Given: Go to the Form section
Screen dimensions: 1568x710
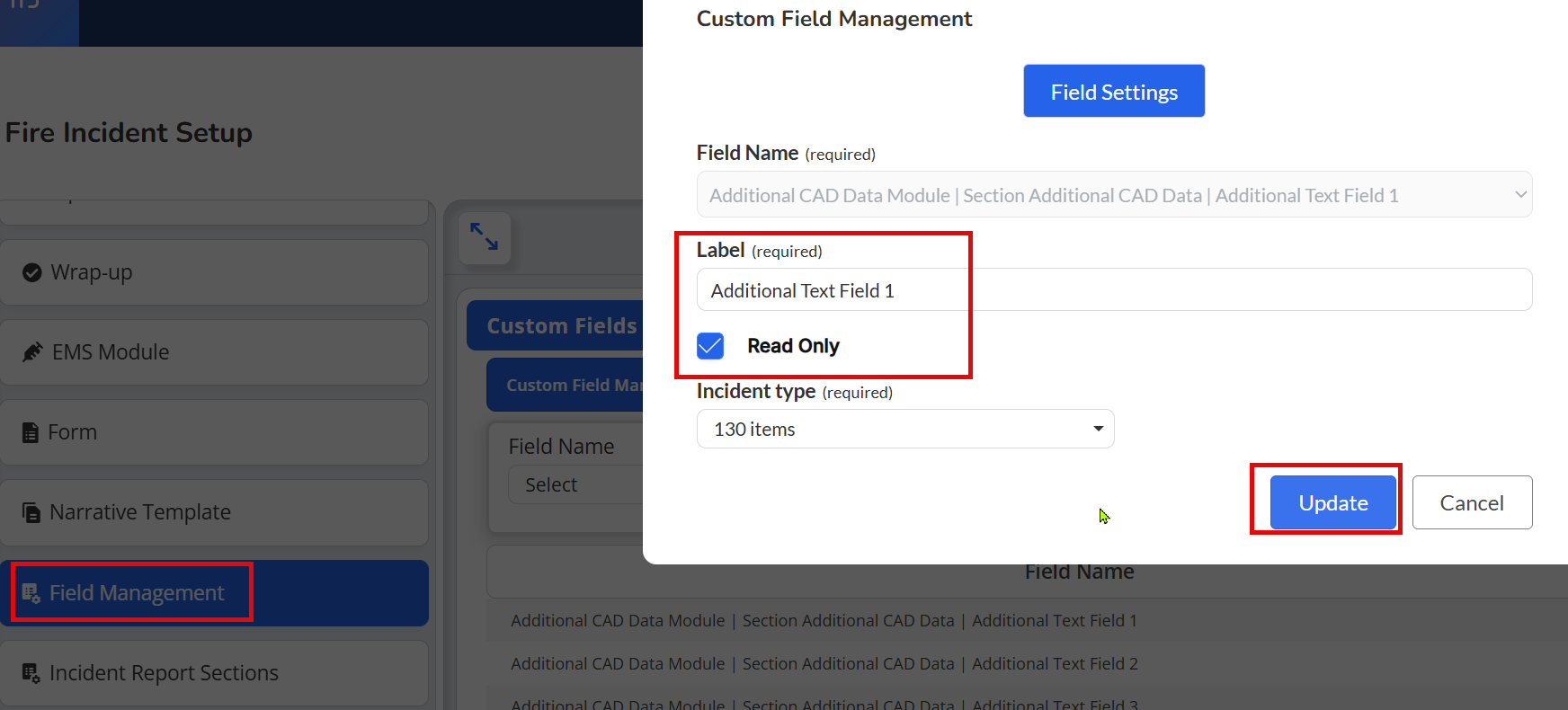Looking at the screenshot, I should click(x=215, y=432).
